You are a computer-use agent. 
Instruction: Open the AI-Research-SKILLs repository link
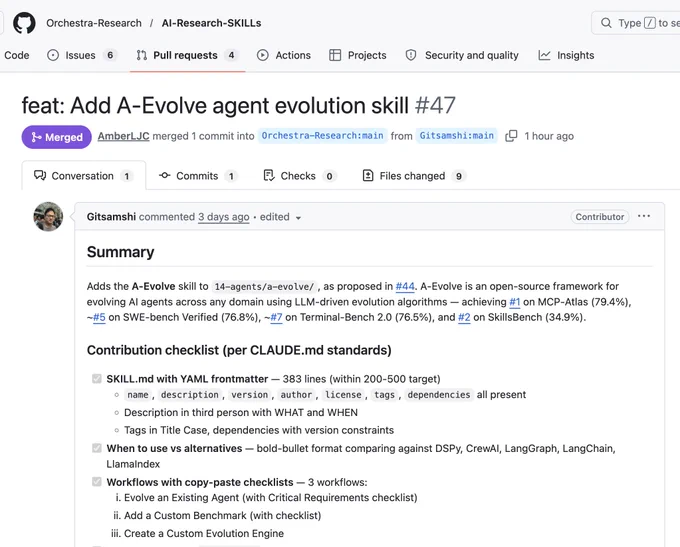[x=211, y=23]
